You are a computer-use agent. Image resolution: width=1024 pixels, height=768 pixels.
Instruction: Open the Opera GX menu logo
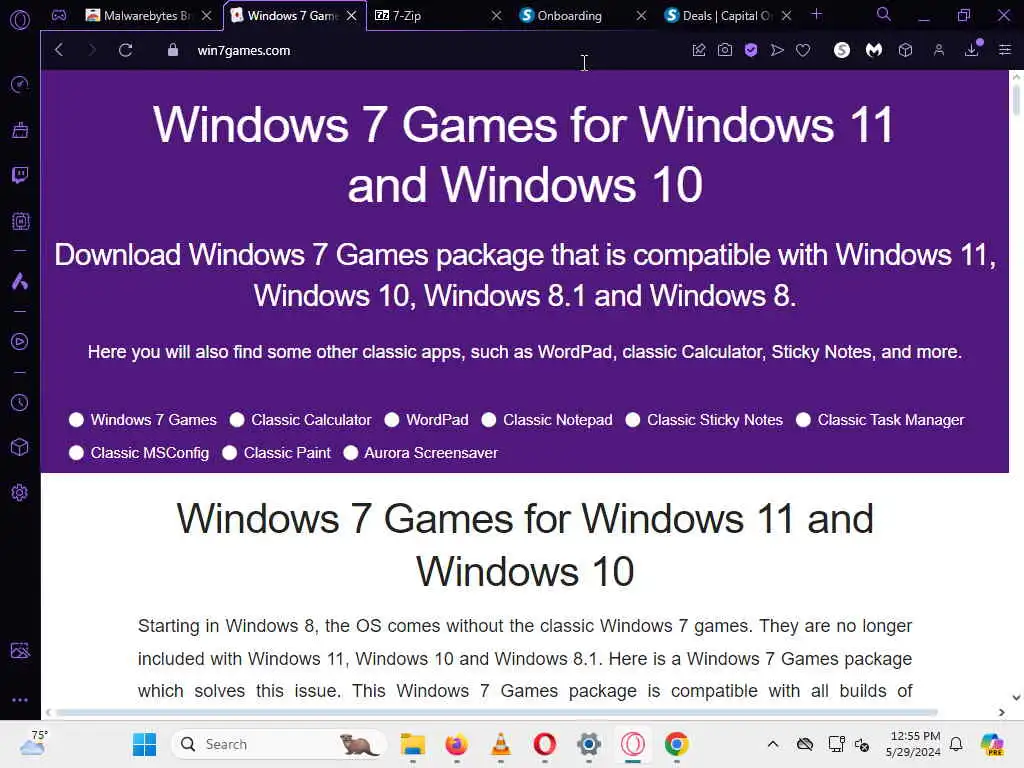[20, 20]
